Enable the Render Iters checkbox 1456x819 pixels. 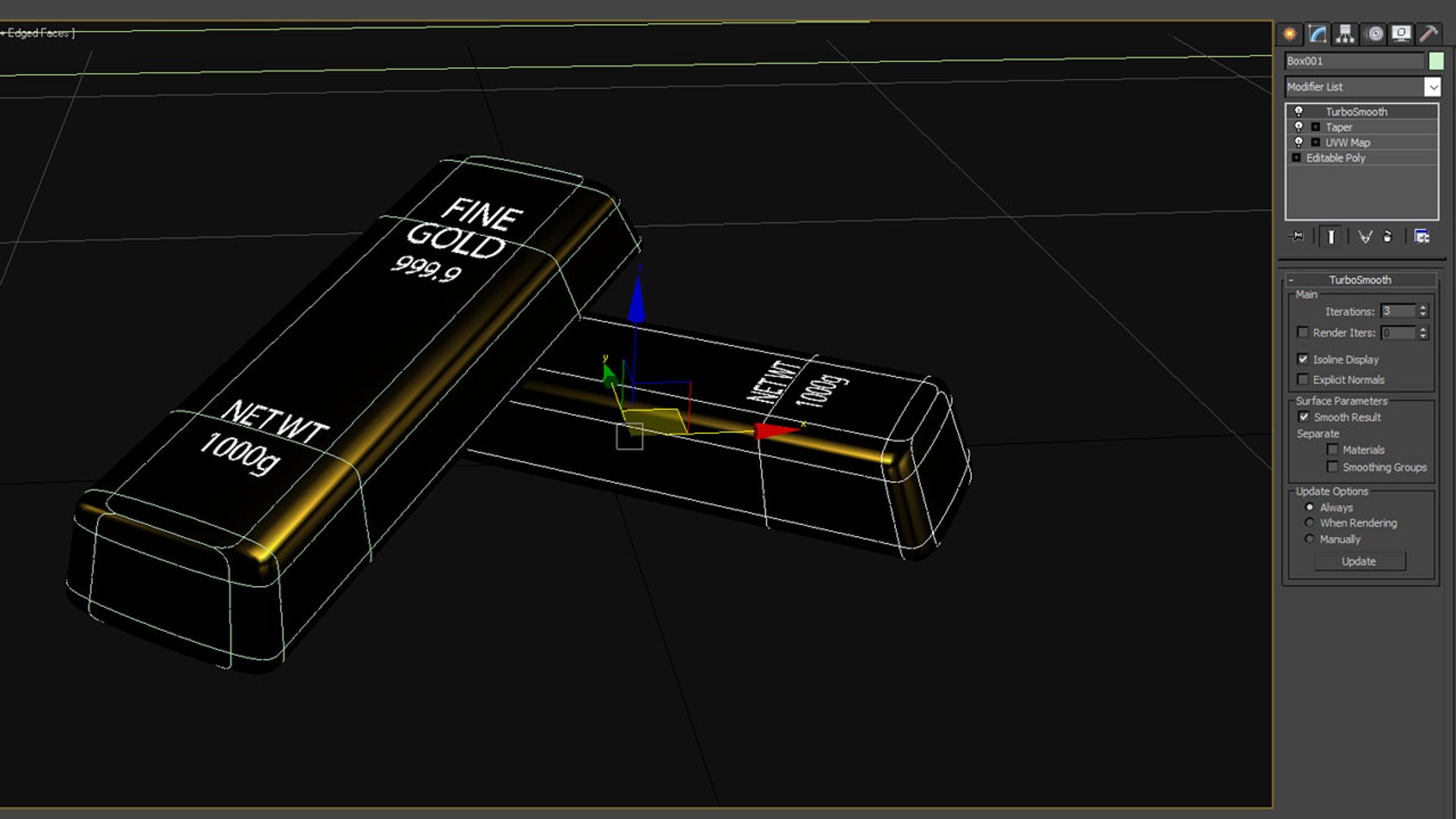(x=1303, y=332)
